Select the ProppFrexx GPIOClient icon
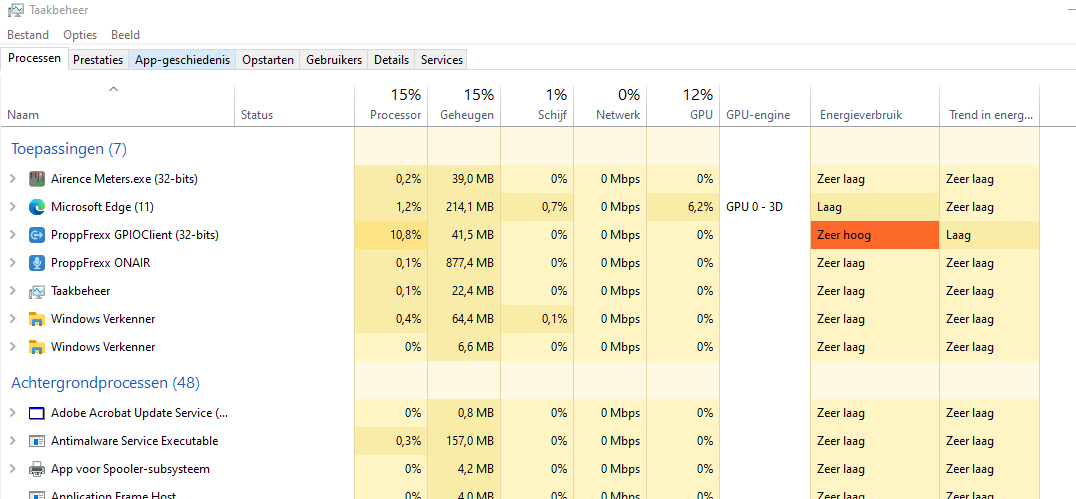This screenshot has width=1076, height=499. [x=37, y=235]
